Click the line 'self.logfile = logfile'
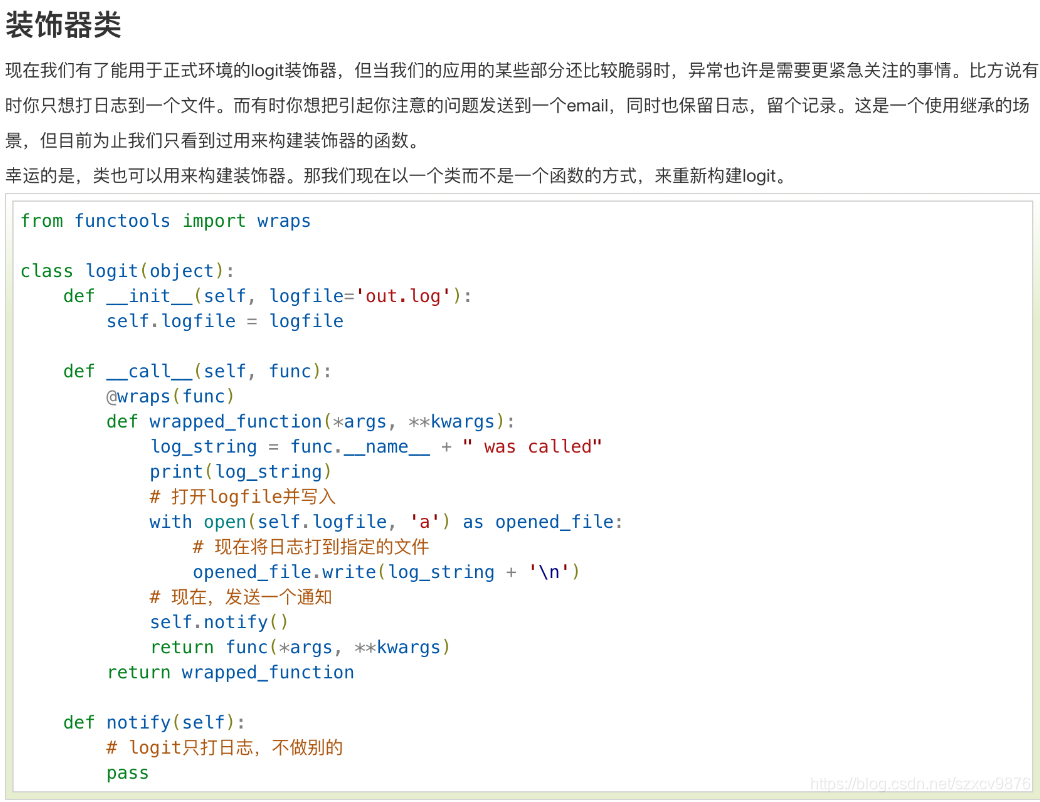 point(225,322)
